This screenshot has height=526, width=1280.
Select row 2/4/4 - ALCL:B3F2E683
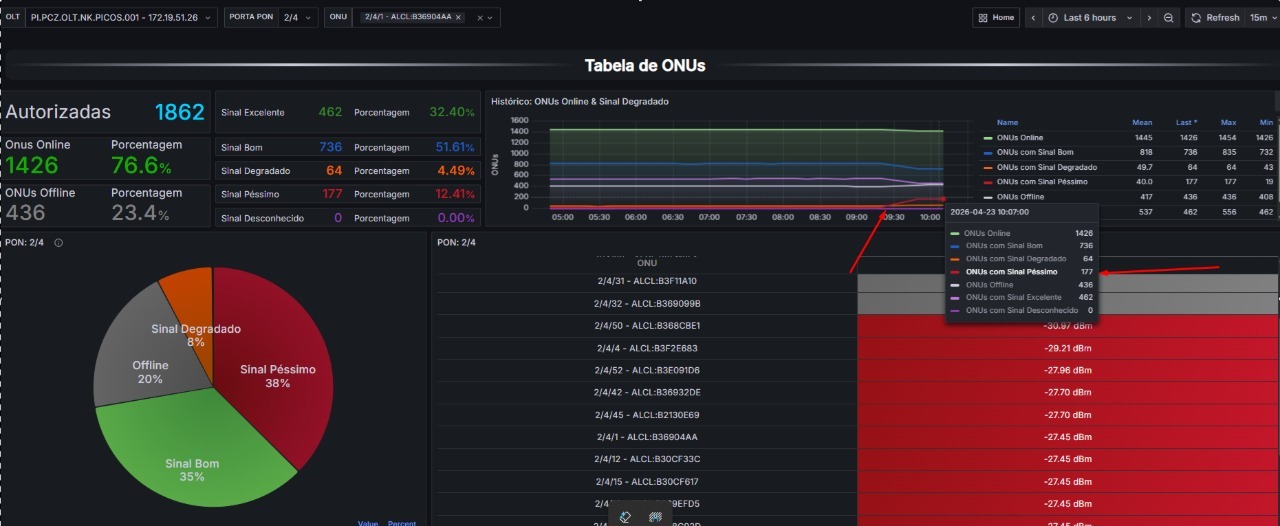[x=646, y=348]
